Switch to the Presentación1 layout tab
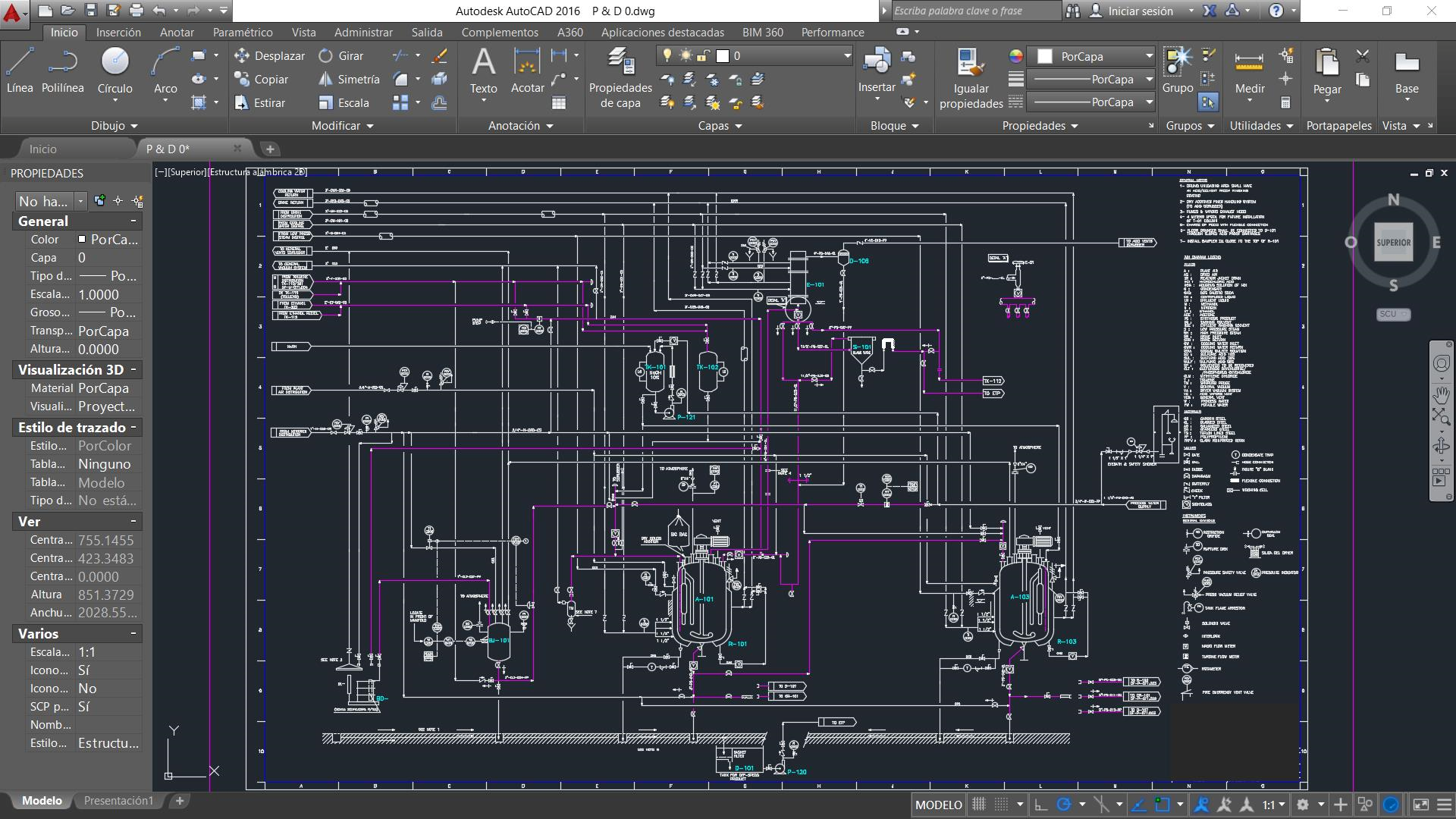The image size is (1456, 819). pyautogui.click(x=118, y=801)
